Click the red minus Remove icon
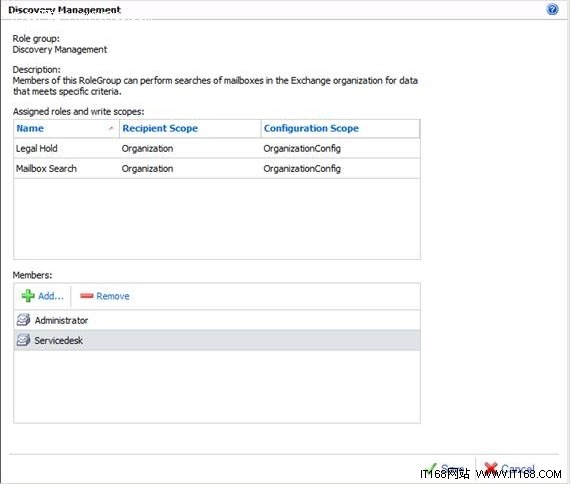The image size is (571, 487). (87, 296)
